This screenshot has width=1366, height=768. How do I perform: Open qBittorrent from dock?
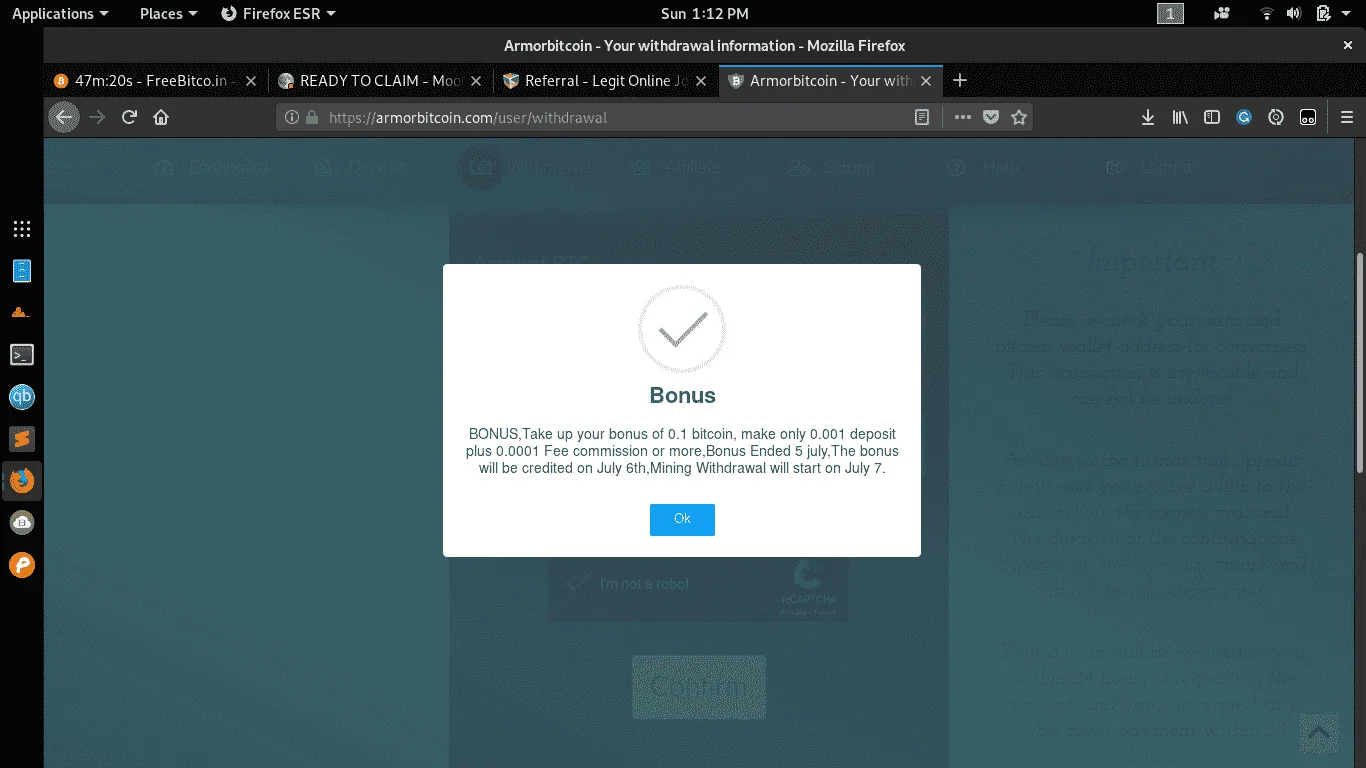[22, 397]
